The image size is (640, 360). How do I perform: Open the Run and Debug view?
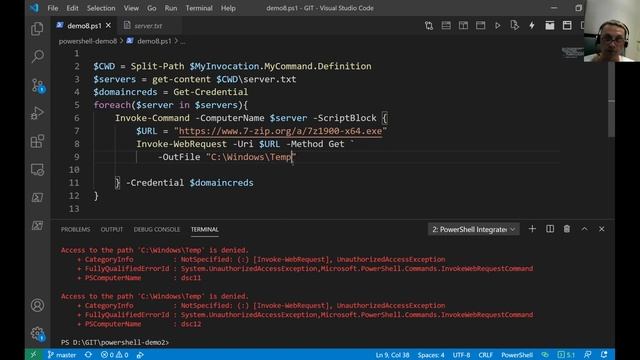click(x=37, y=113)
